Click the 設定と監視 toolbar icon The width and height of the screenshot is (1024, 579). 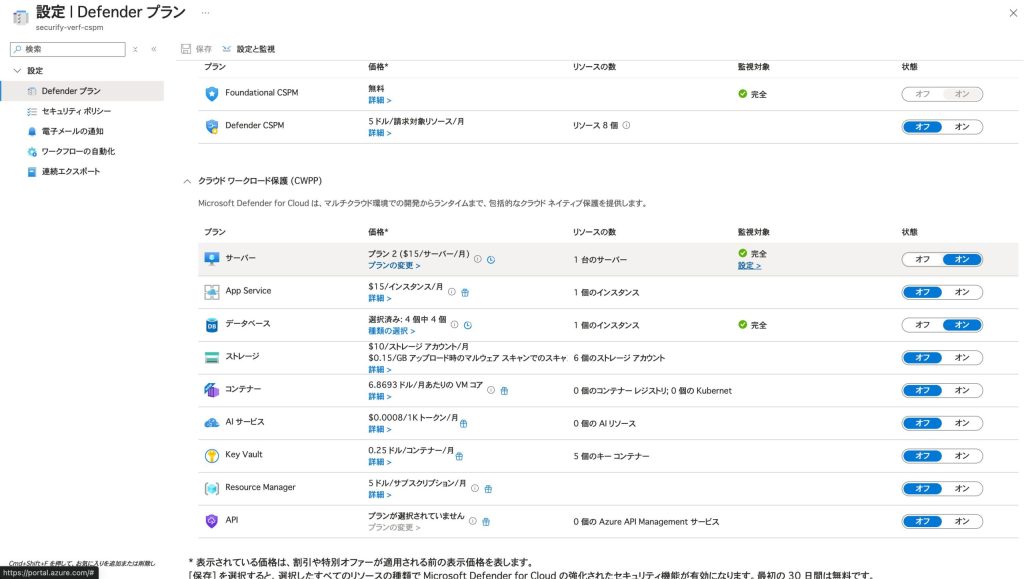click(228, 49)
